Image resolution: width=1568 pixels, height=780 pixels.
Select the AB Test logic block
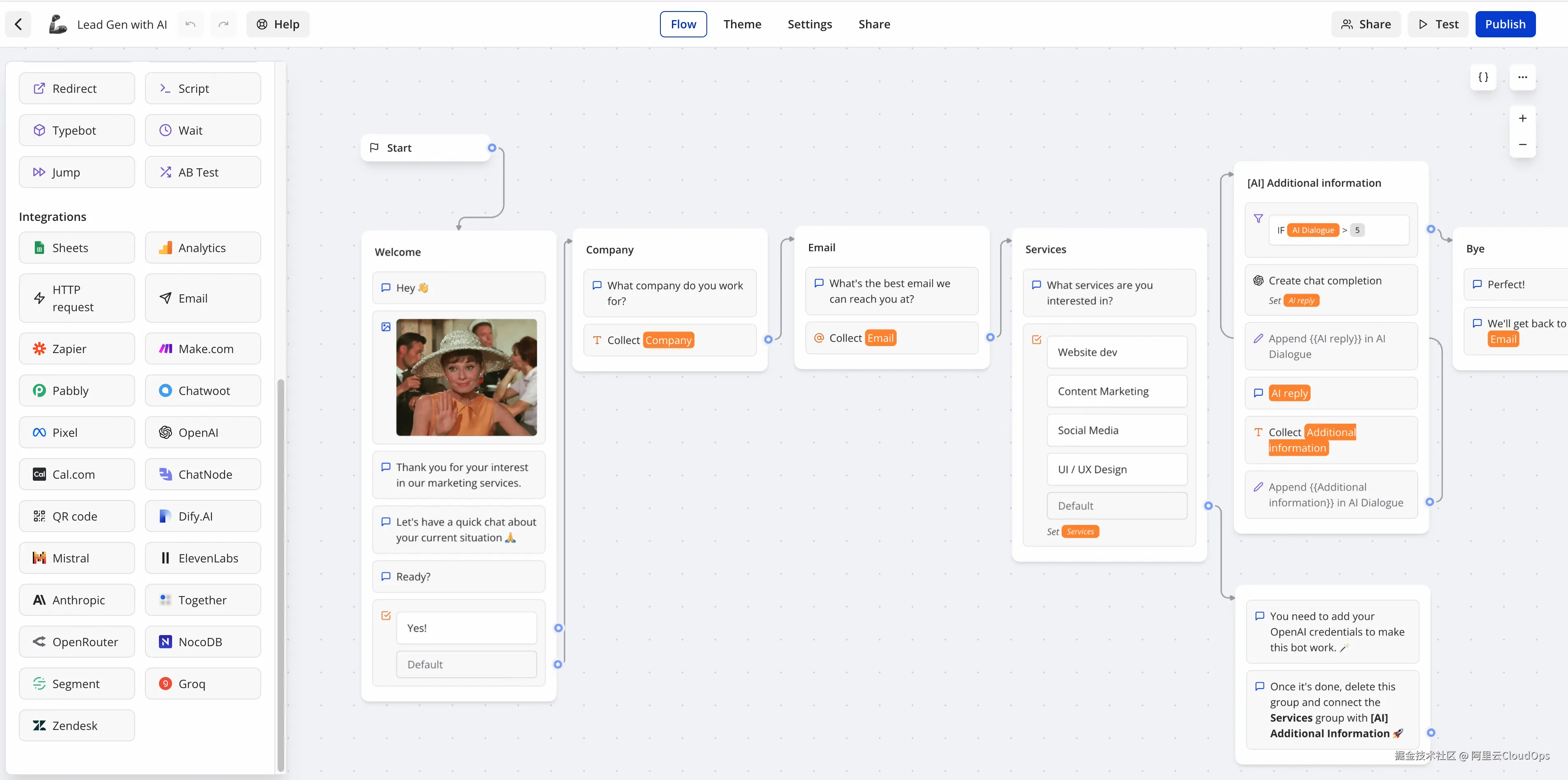click(203, 172)
